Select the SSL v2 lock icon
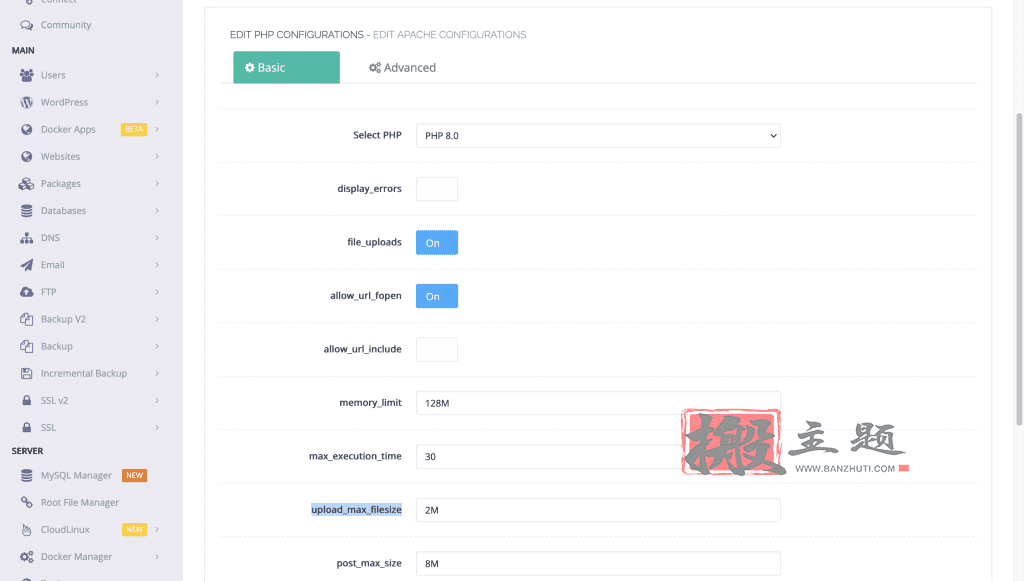This screenshot has width=1024, height=581. (x=26, y=400)
